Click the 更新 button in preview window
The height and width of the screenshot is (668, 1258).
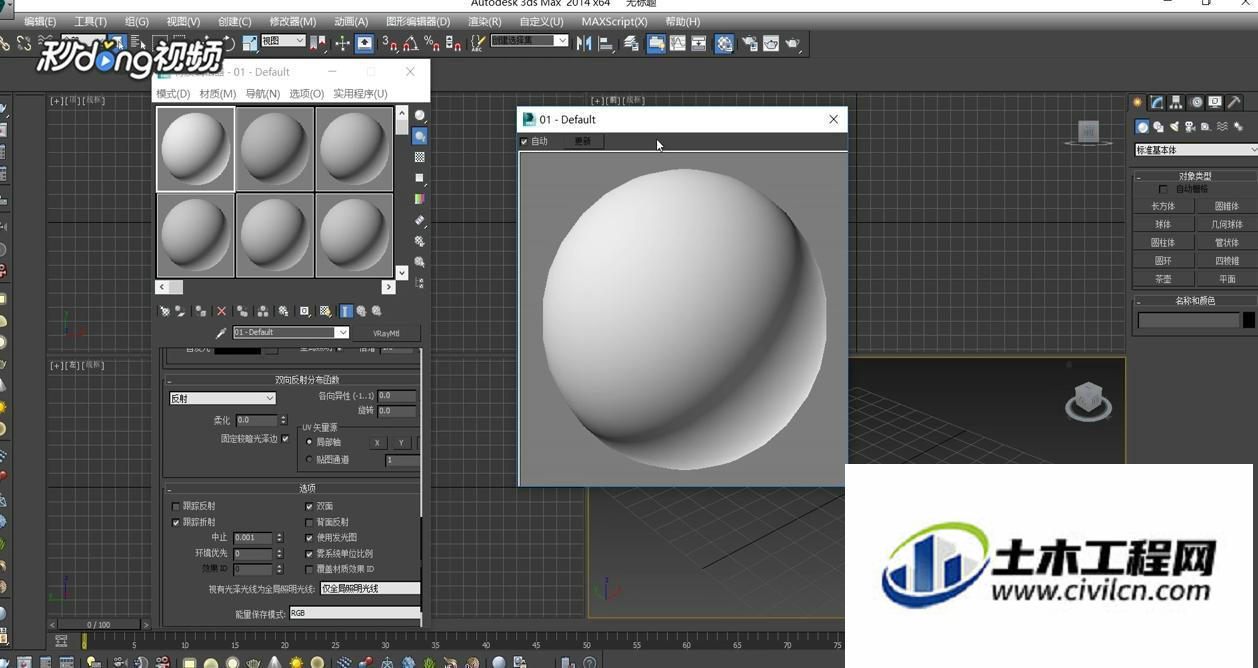[x=583, y=142]
